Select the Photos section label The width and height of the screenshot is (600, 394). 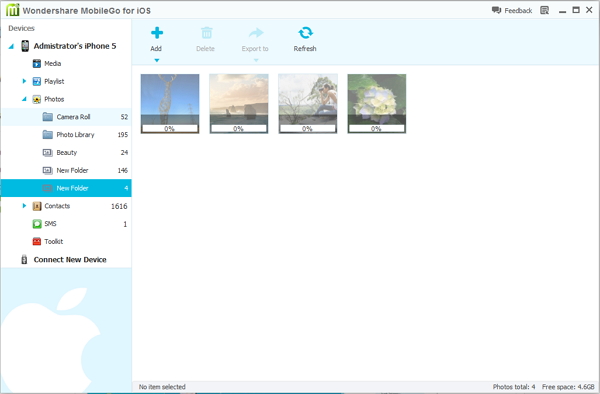pyautogui.click(x=54, y=99)
